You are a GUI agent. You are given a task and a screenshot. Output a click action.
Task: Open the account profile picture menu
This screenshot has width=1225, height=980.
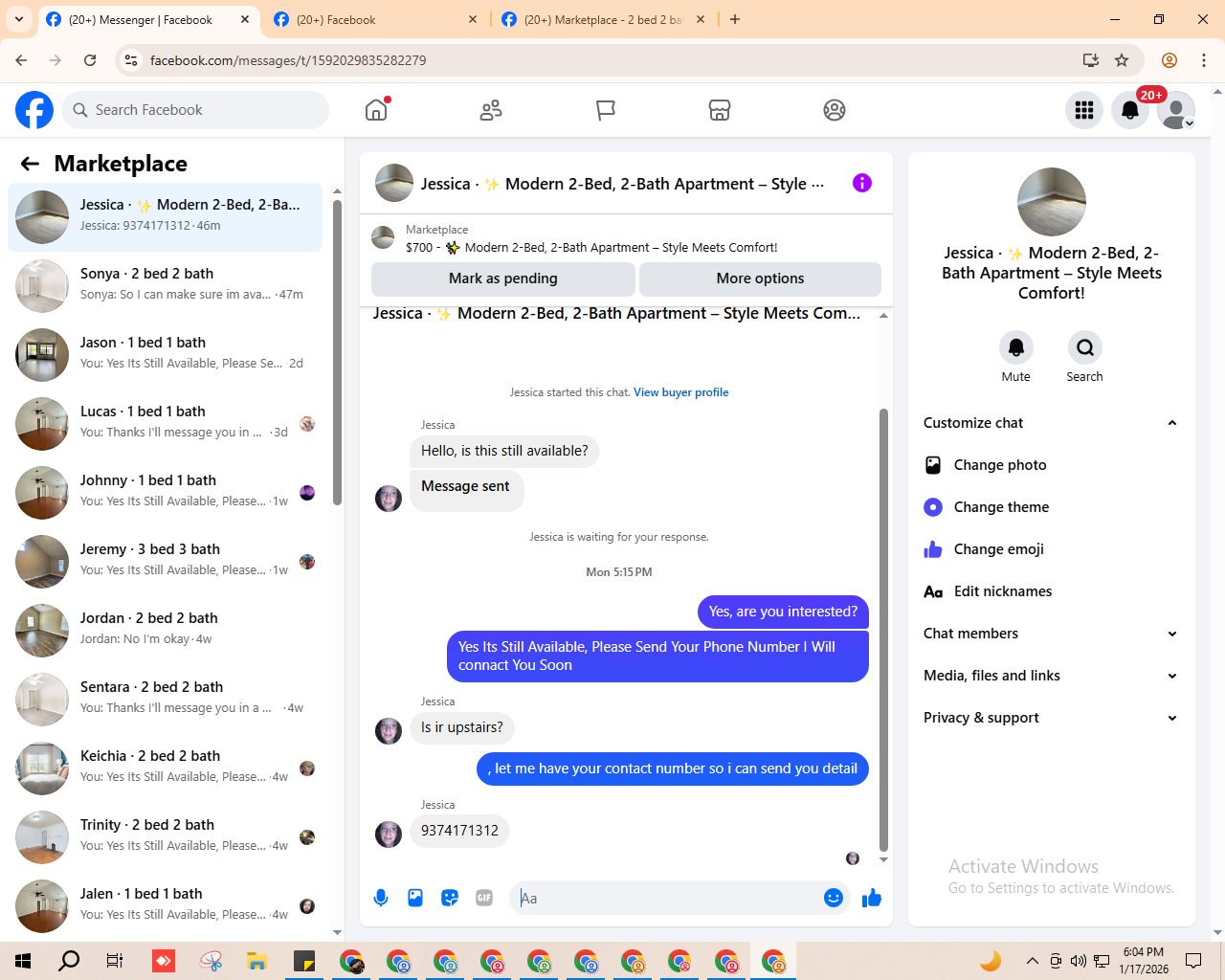[x=1176, y=110]
